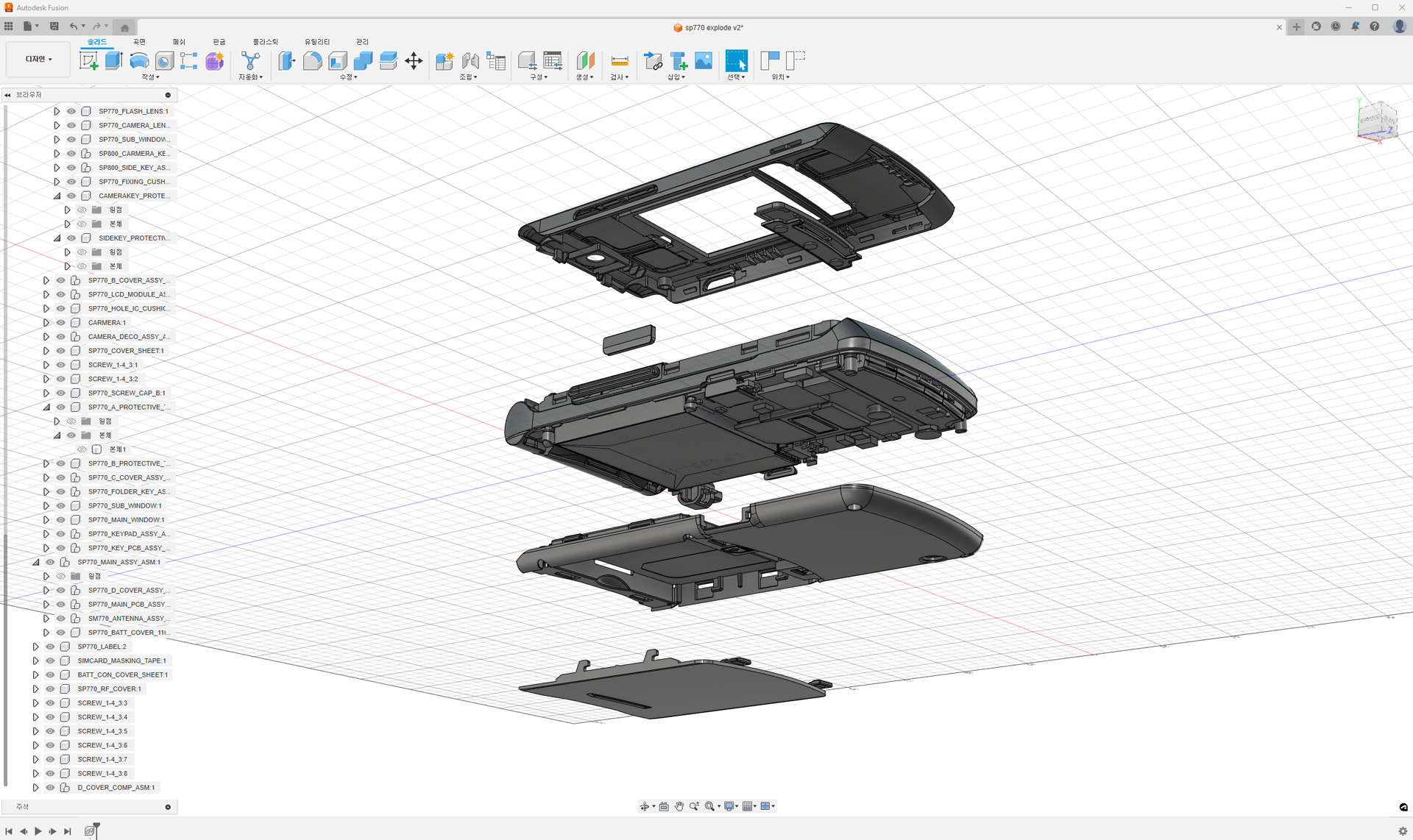Click the Joint tool icon
Image resolution: width=1413 pixels, height=840 pixels.
click(470, 60)
